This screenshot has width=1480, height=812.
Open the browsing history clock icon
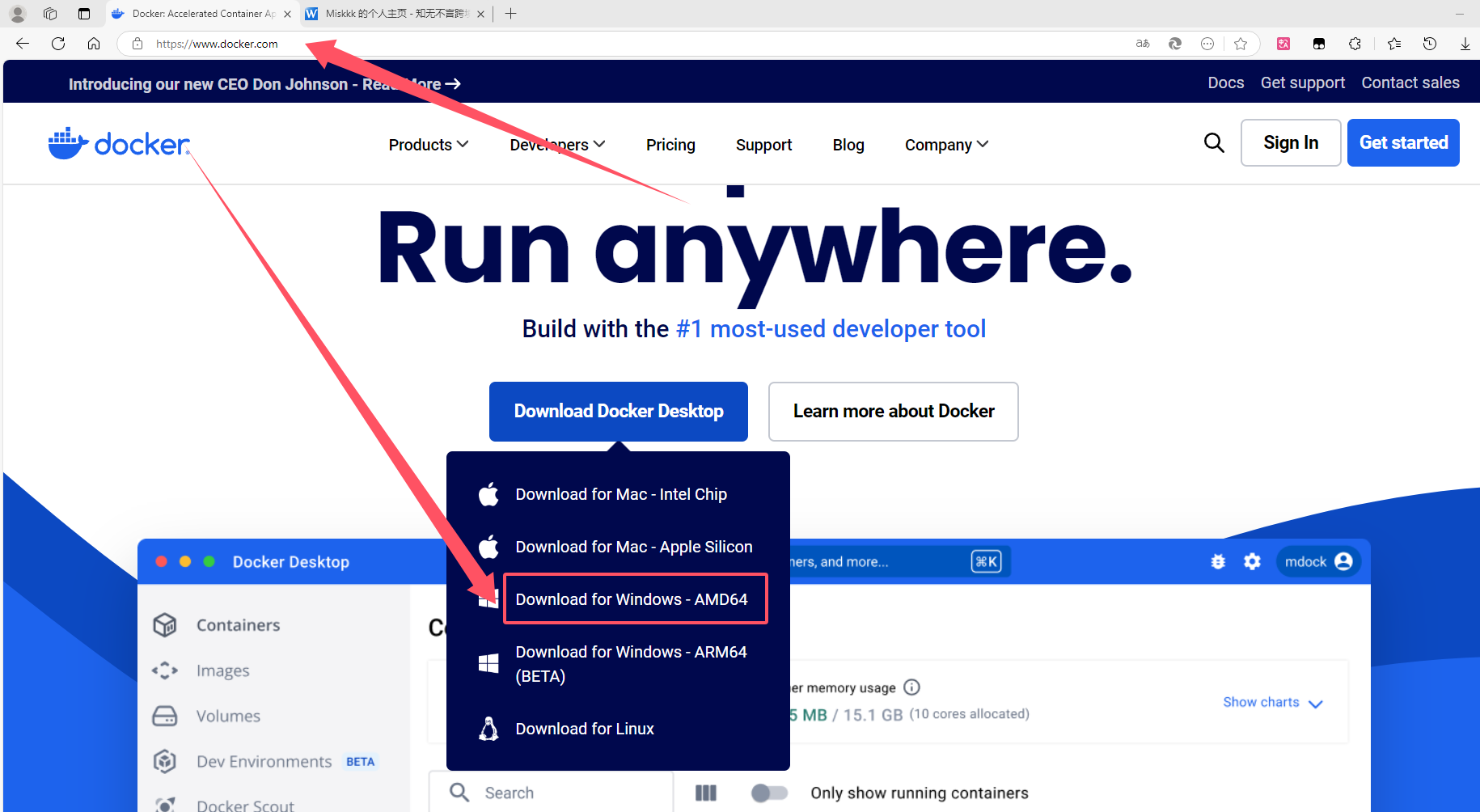coord(1430,44)
